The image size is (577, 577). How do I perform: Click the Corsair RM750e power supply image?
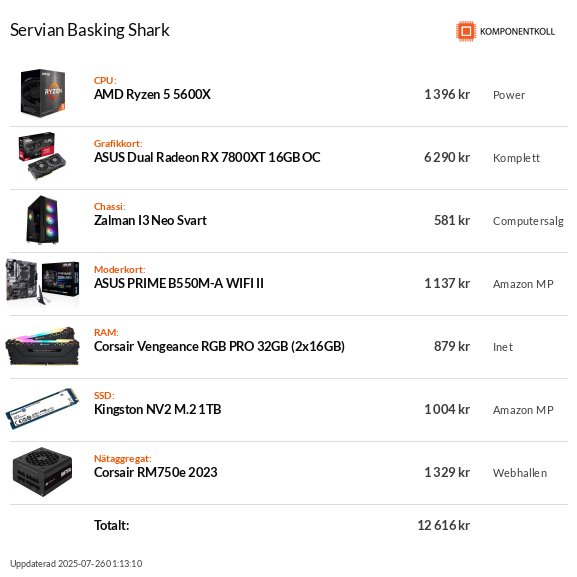point(43,472)
